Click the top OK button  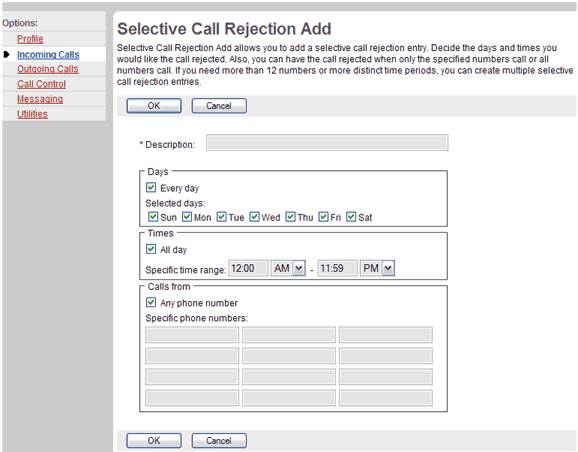(154, 106)
